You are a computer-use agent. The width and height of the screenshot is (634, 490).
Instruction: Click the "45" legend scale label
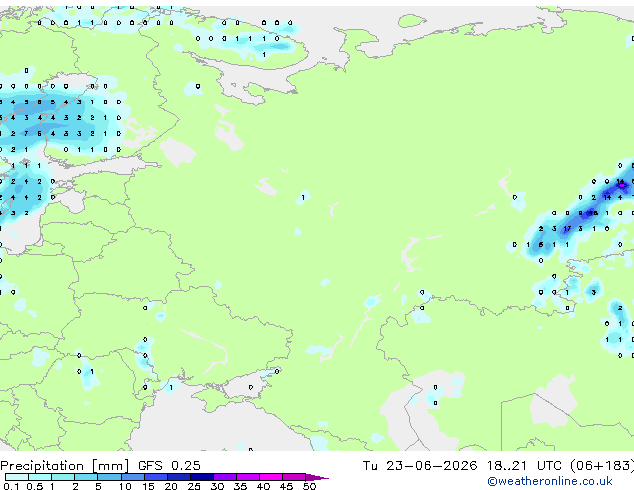pos(286,486)
